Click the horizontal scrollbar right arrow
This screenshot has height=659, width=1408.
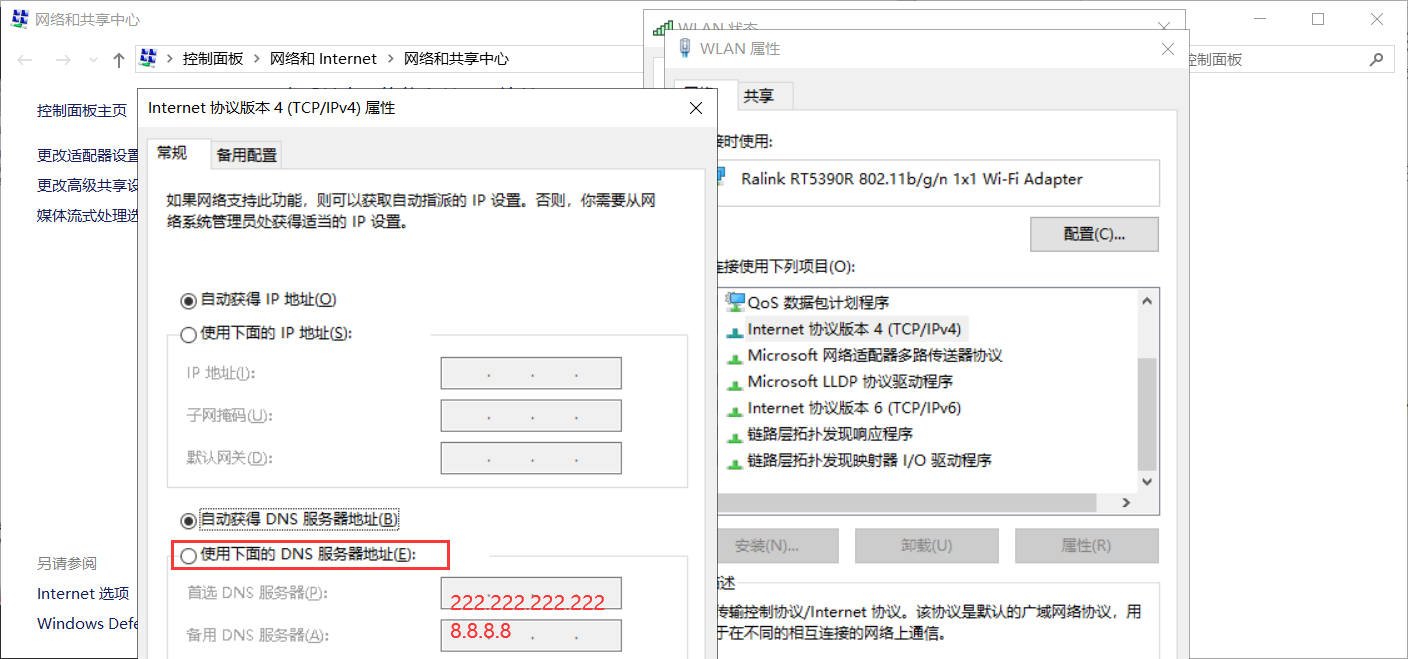[1125, 503]
